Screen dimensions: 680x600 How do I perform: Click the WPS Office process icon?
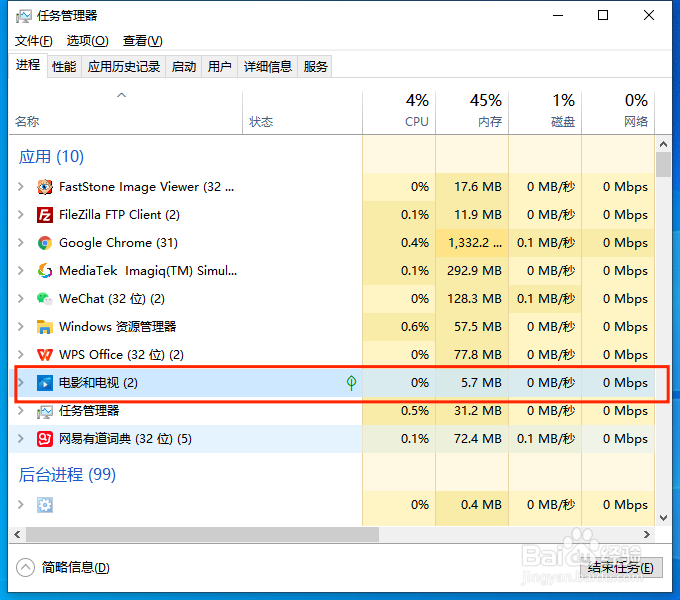[45, 355]
